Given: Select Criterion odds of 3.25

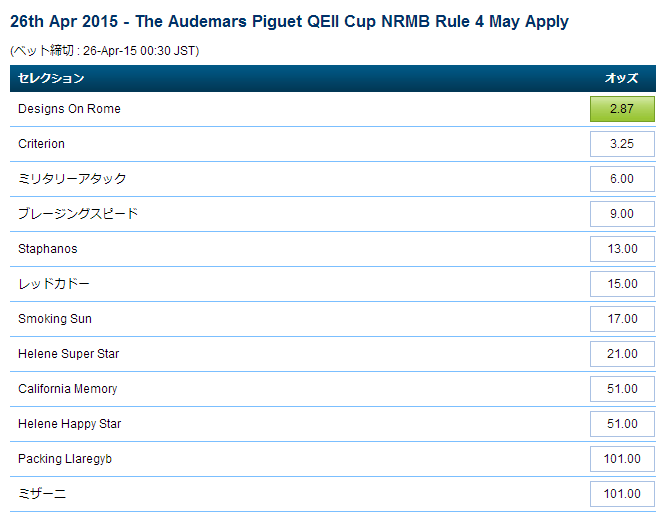Looking at the screenshot, I should pos(622,144).
